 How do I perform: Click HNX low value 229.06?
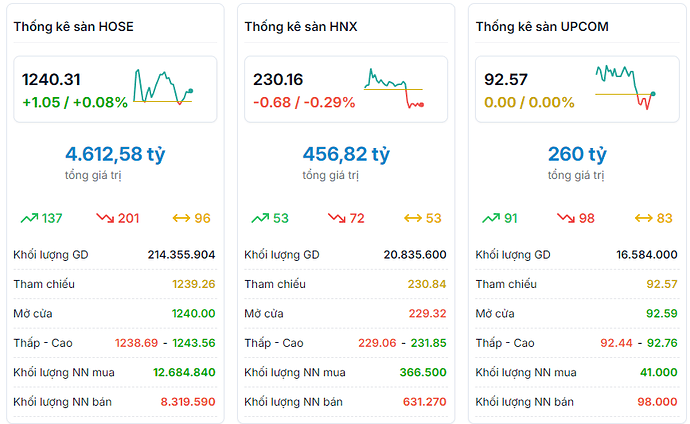377,343
